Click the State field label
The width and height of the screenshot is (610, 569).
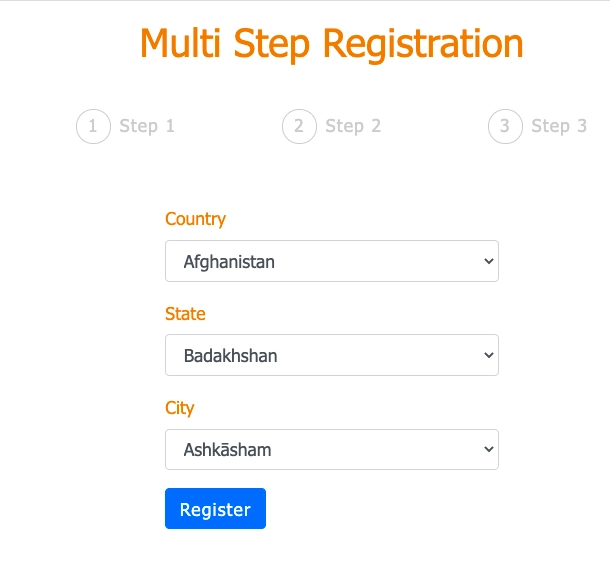click(185, 314)
